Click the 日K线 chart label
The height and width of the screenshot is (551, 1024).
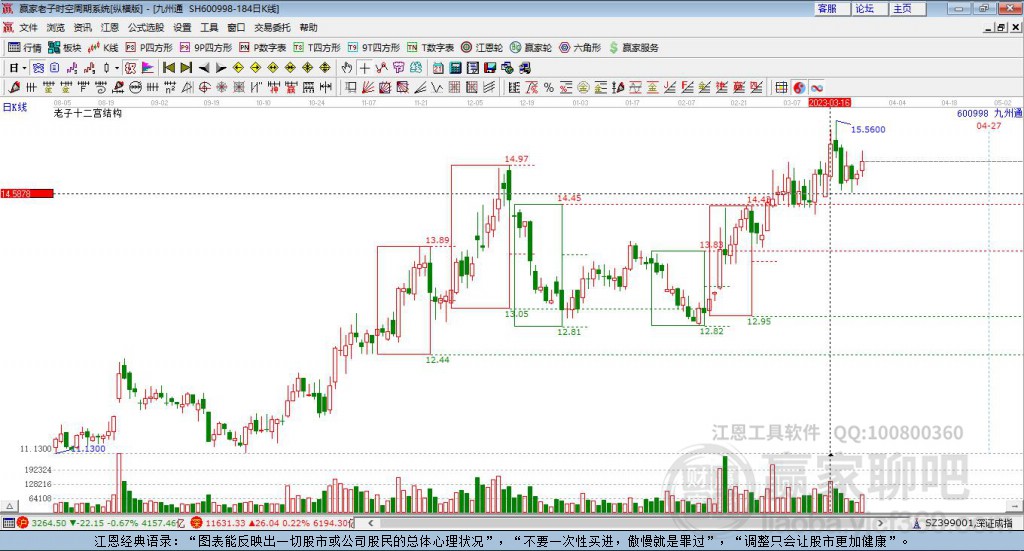(x=14, y=107)
